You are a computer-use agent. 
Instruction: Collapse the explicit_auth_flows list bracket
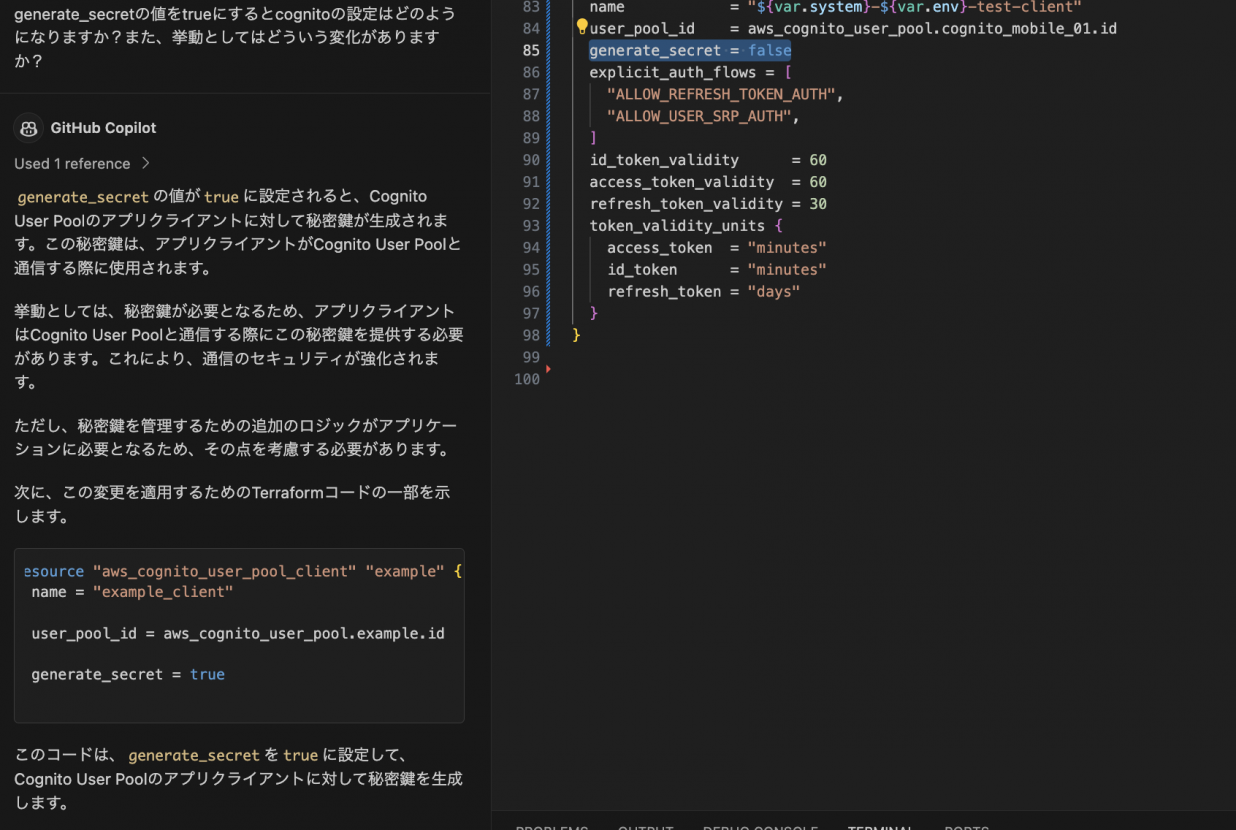click(x=788, y=72)
